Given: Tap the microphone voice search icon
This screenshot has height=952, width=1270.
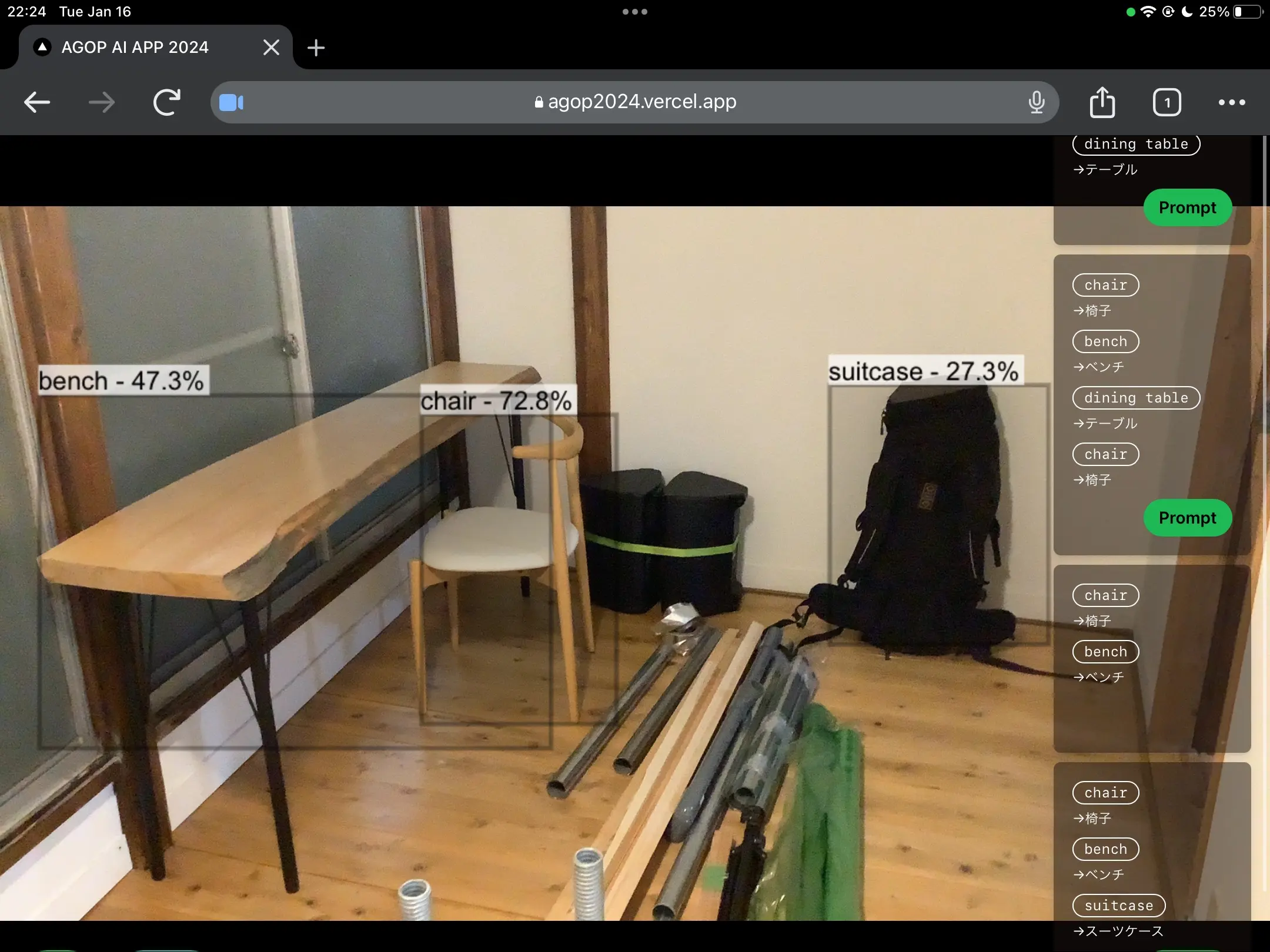Looking at the screenshot, I should tap(1037, 102).
